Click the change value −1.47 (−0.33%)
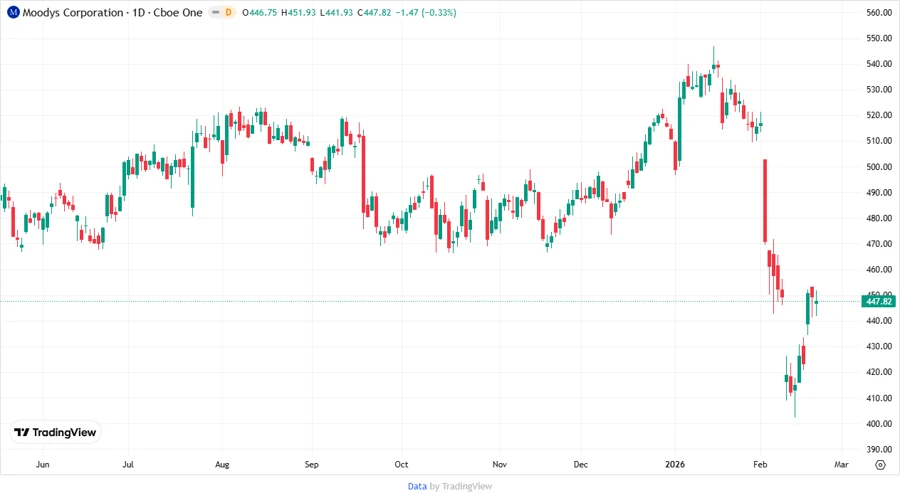The image size is (900, 498). click(x=425, y=13)
